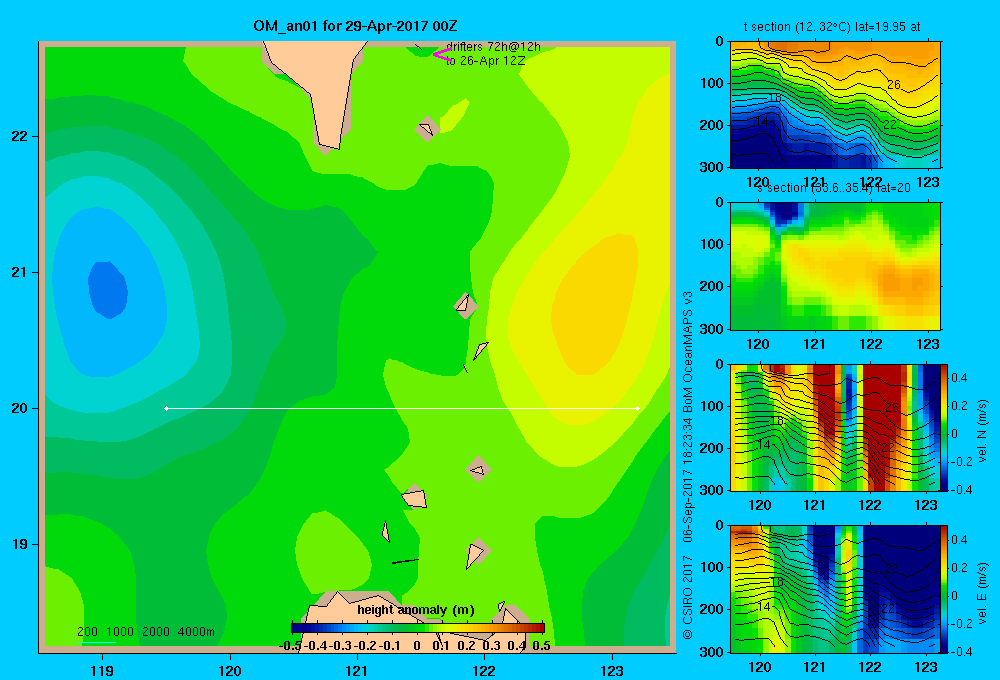Click the main map longitude label 119
Screen dimensions: 1000x680
point(102,670)
